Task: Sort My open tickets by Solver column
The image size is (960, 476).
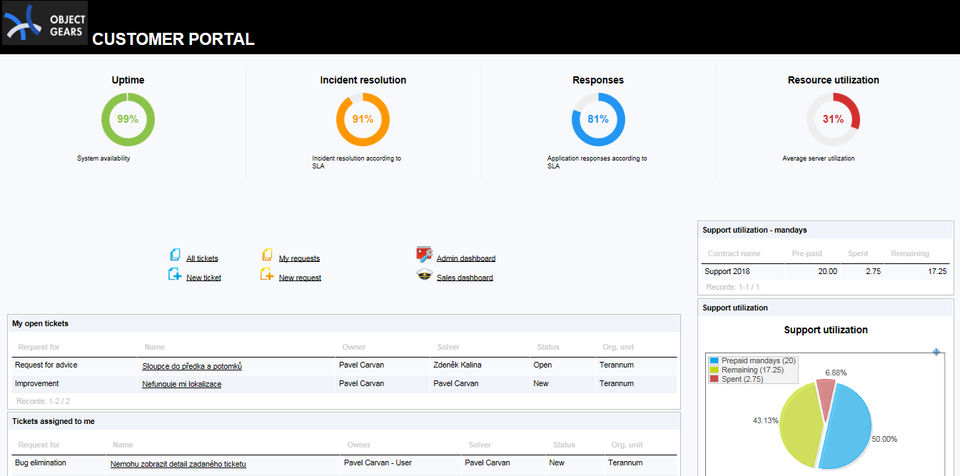Action: 449,347
